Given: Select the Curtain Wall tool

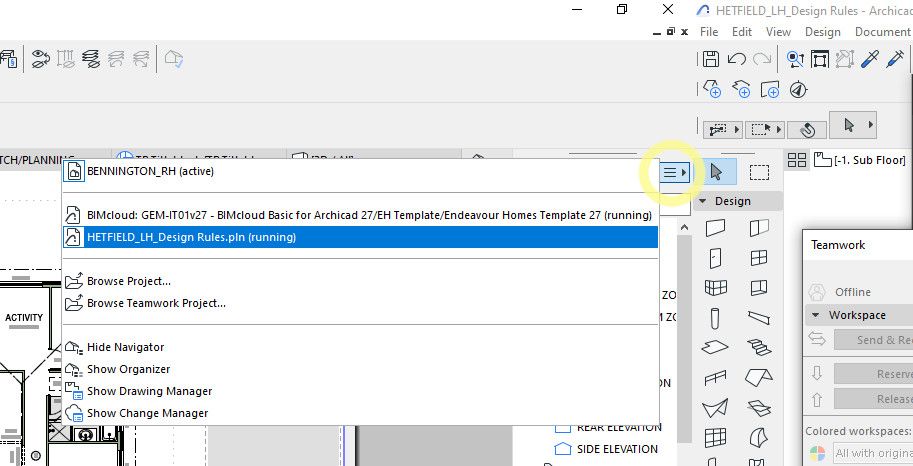Looking at the screenshot, I should [x=716, y=288].
